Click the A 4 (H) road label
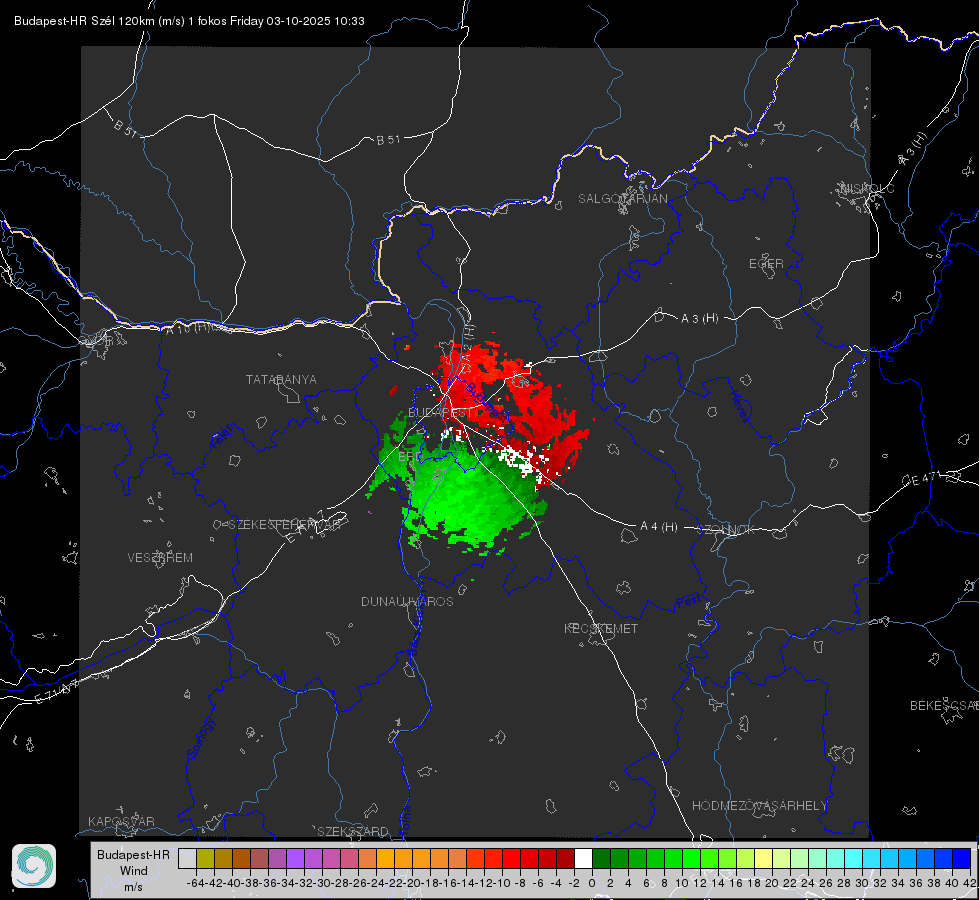 click(659, 527)
